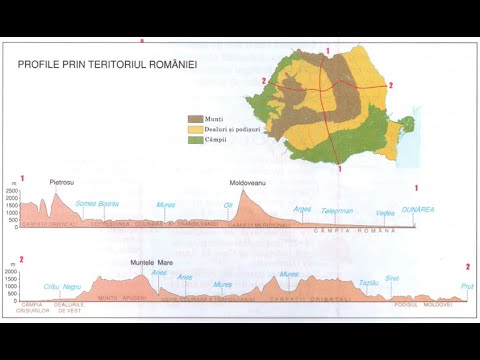Click the yellow Dealuri și podișuri swatch

195,129
